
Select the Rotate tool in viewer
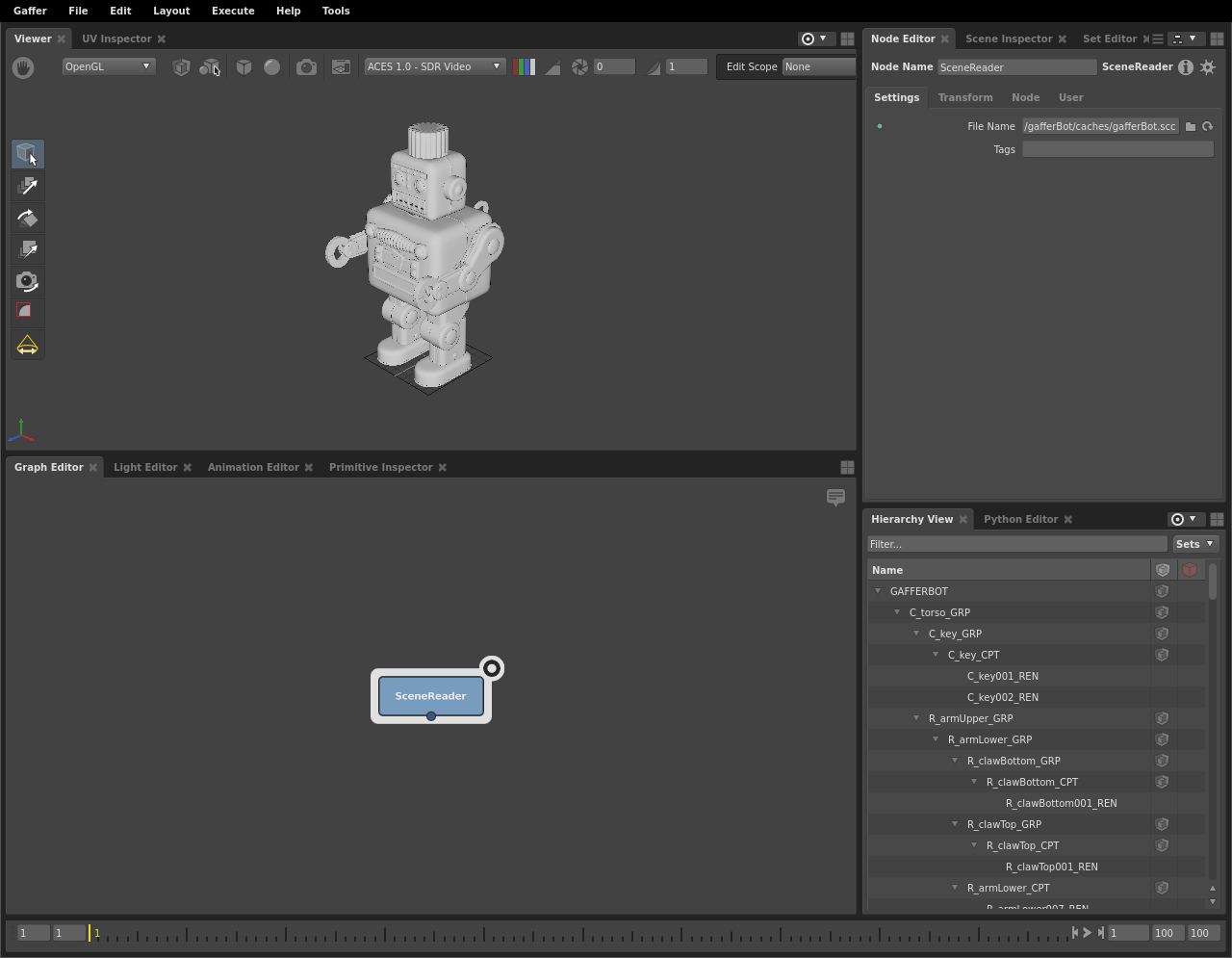pyautogui.click(x=28, y=218)
